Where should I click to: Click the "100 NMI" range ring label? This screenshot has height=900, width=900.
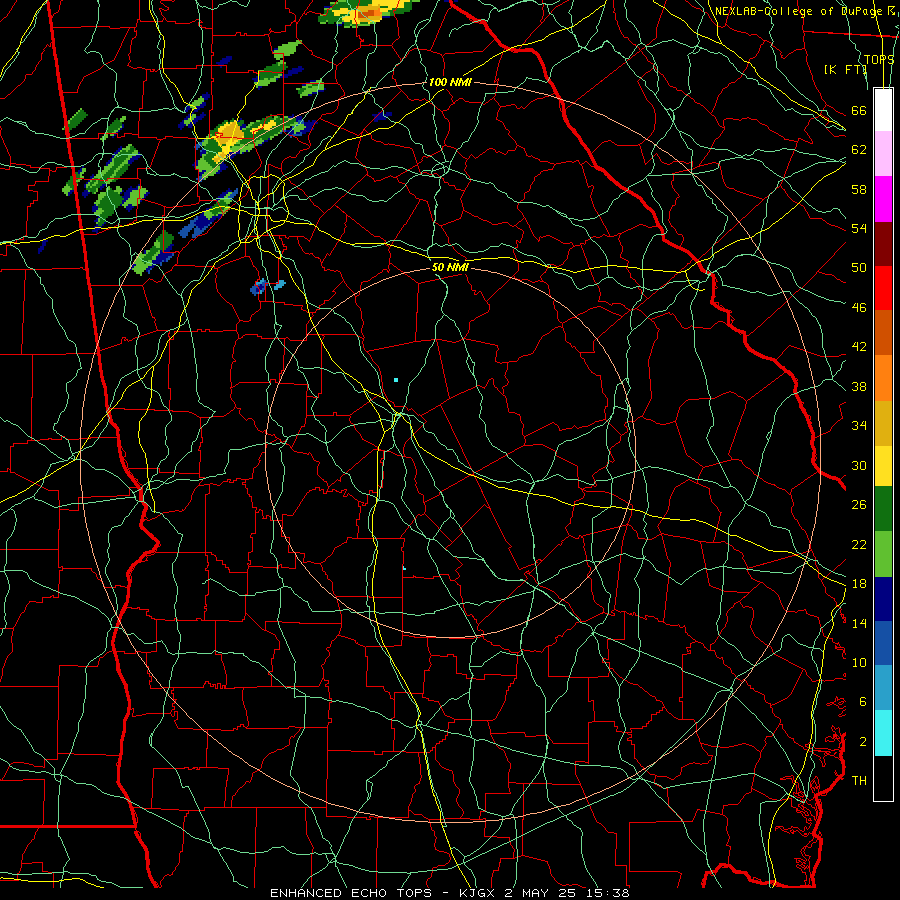pos(449,82)
